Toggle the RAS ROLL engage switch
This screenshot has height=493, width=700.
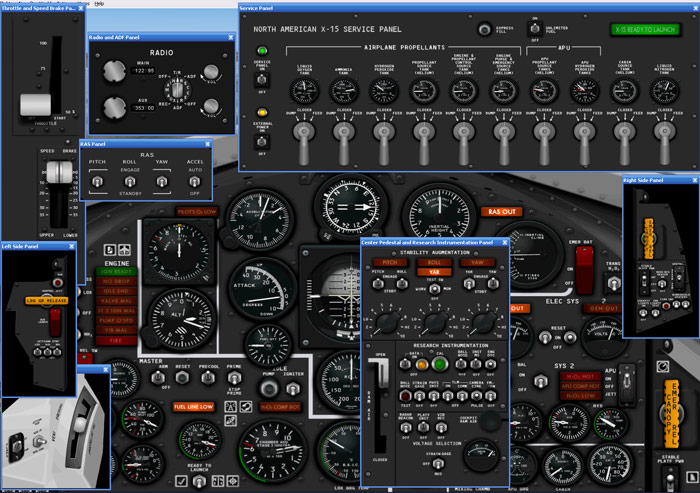click(130, 181)
